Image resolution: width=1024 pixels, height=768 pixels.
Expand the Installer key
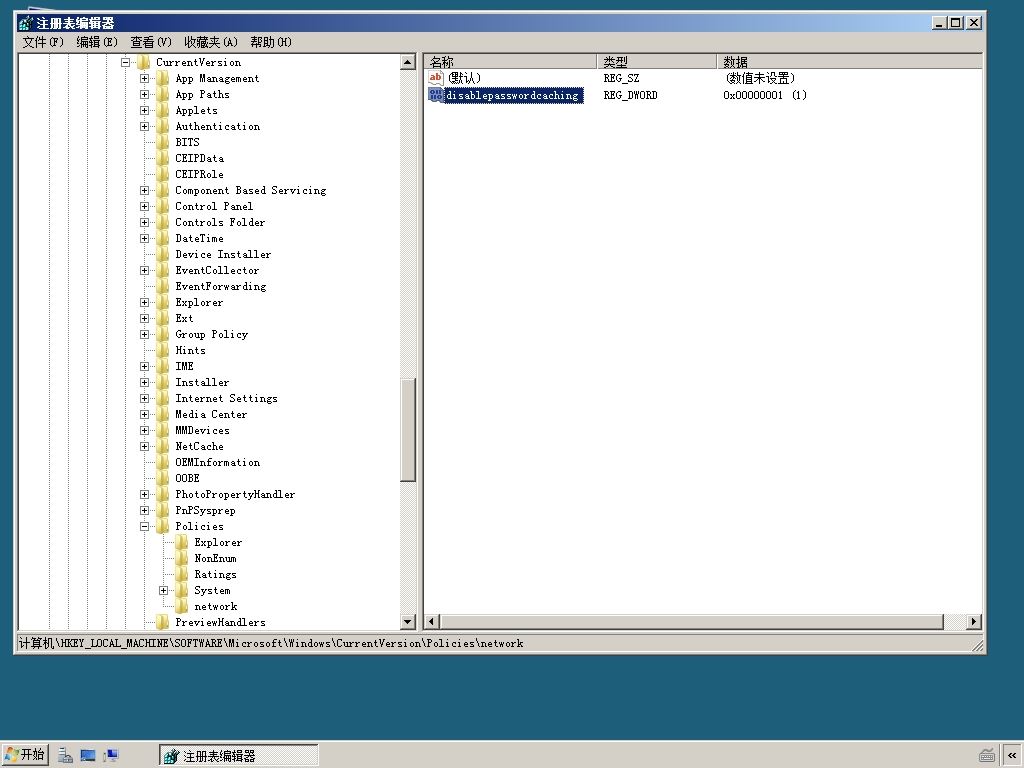(x=144, y=383)
